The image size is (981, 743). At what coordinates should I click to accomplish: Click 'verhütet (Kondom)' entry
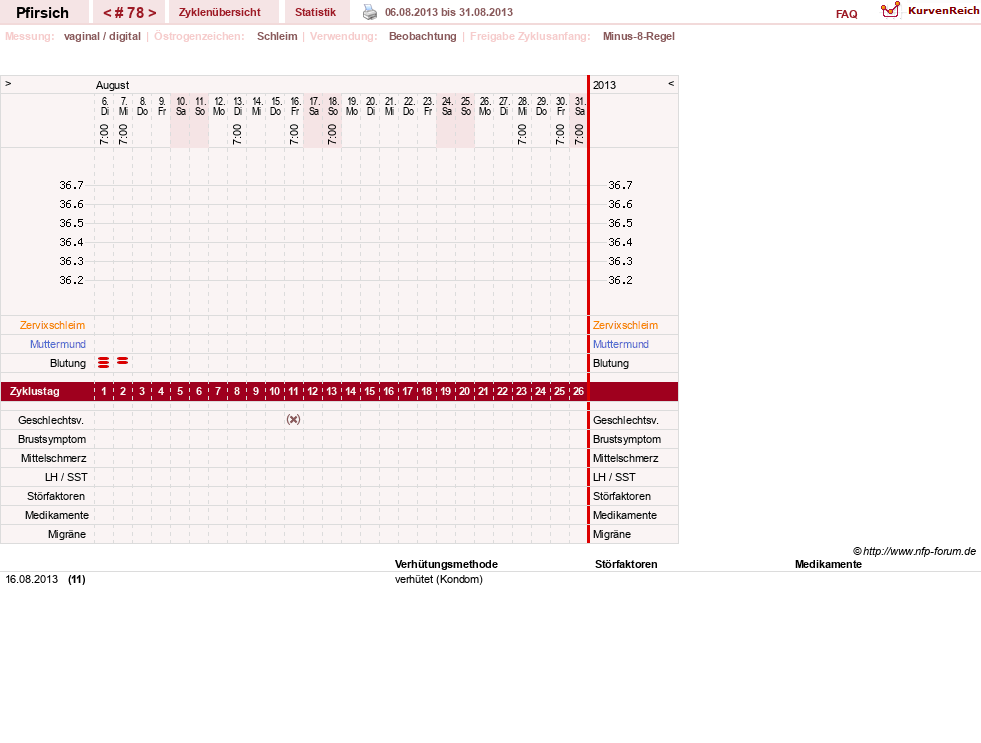(x=439, y=579)
